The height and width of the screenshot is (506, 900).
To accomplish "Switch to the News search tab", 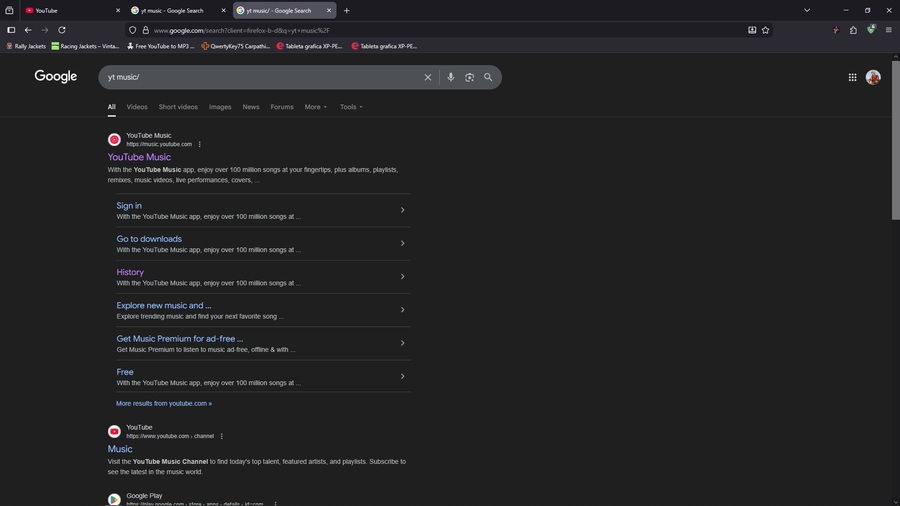I will 251,107.
